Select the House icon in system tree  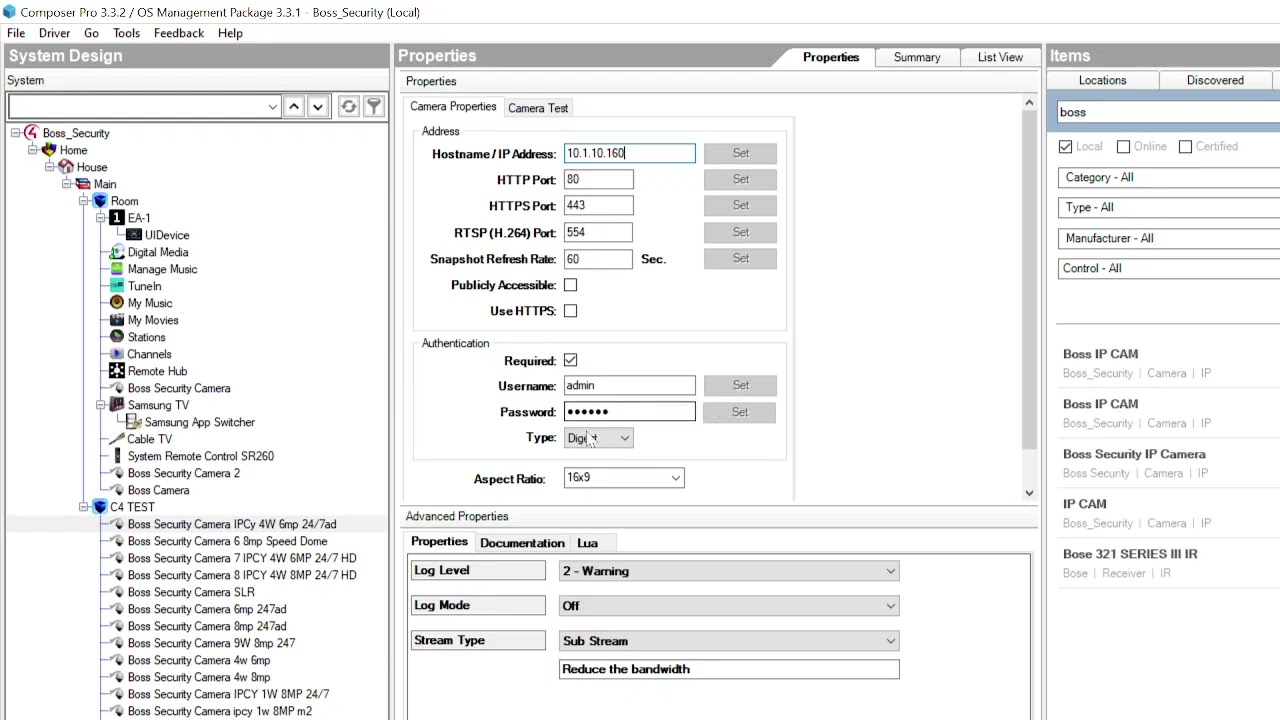(x=65, y=167)
